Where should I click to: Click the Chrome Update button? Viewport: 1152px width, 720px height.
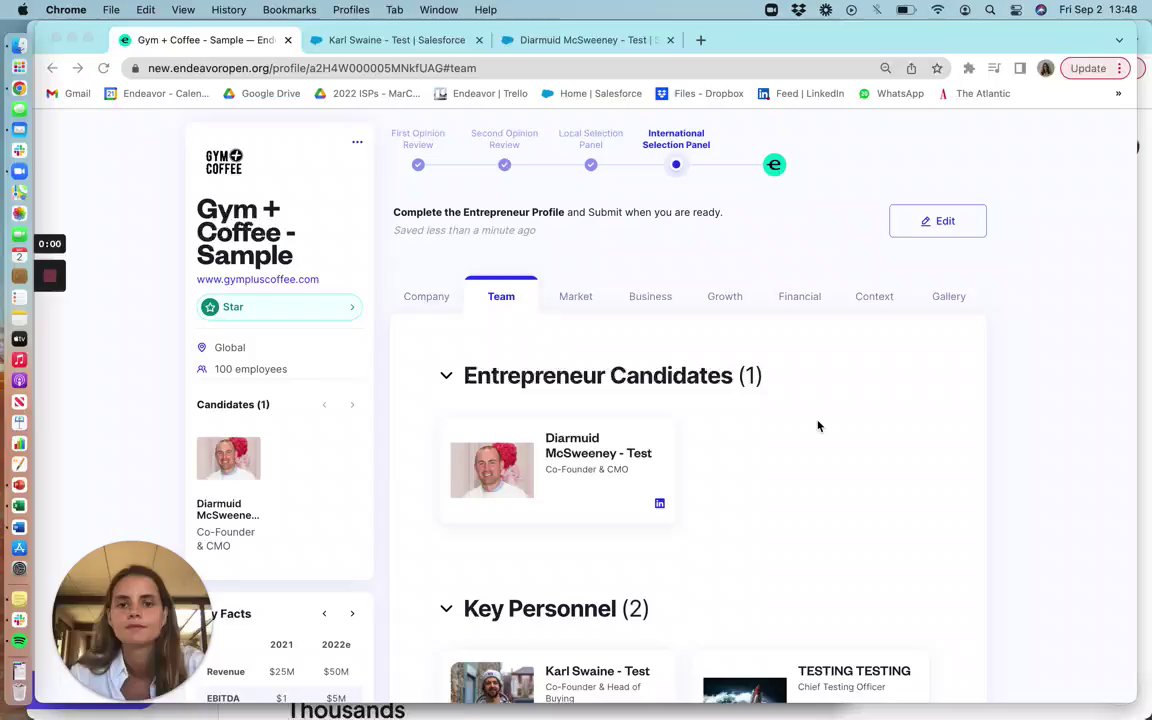point(1094,68)
